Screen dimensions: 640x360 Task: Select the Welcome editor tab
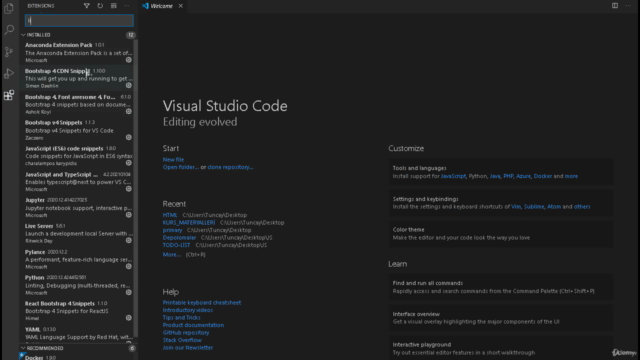click(163, 6)
